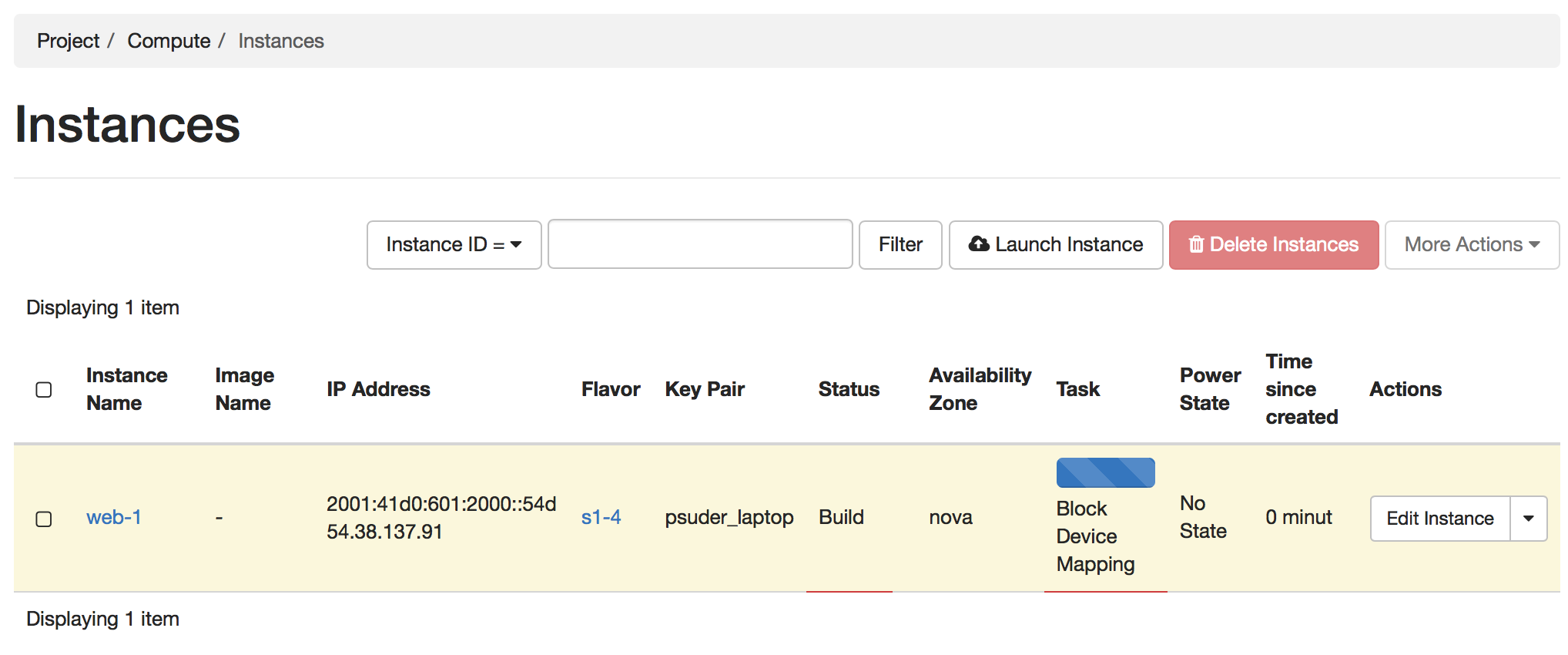1568x655 pixels.
Task: Click the Build status cell
Action: tap(841, 517)
